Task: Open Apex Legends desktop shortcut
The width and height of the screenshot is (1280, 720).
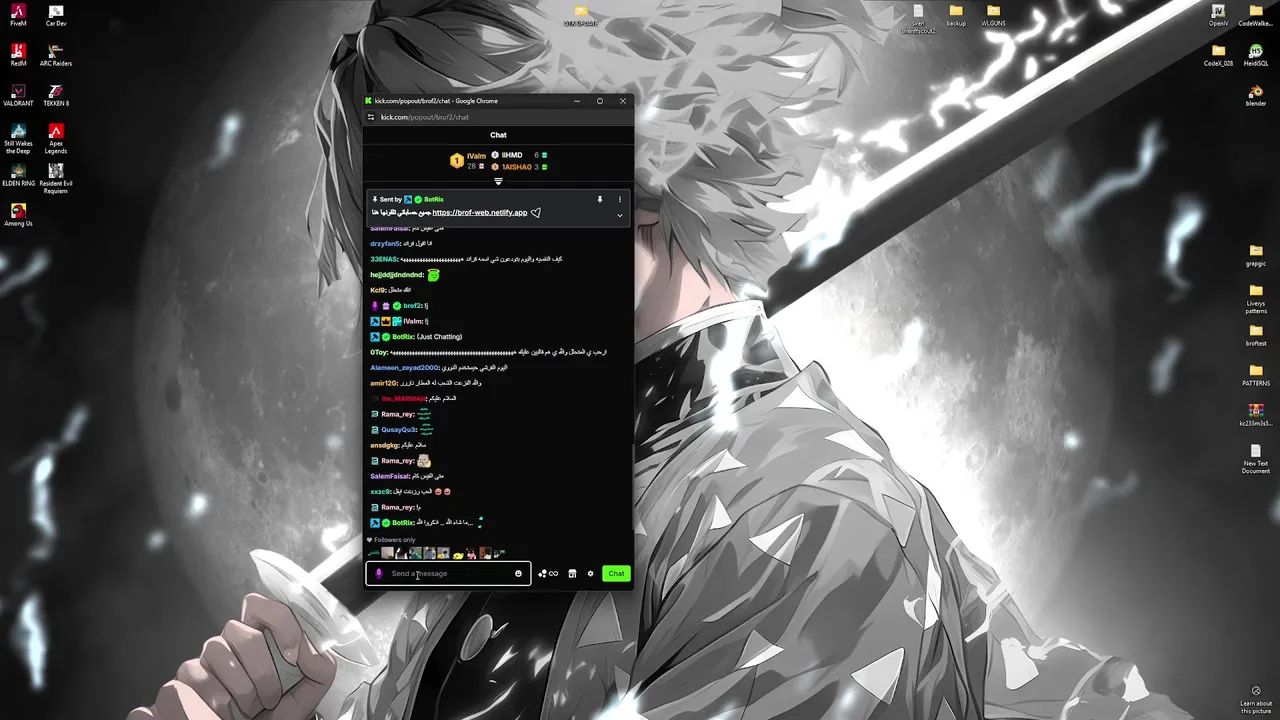Action: (56, 139)
